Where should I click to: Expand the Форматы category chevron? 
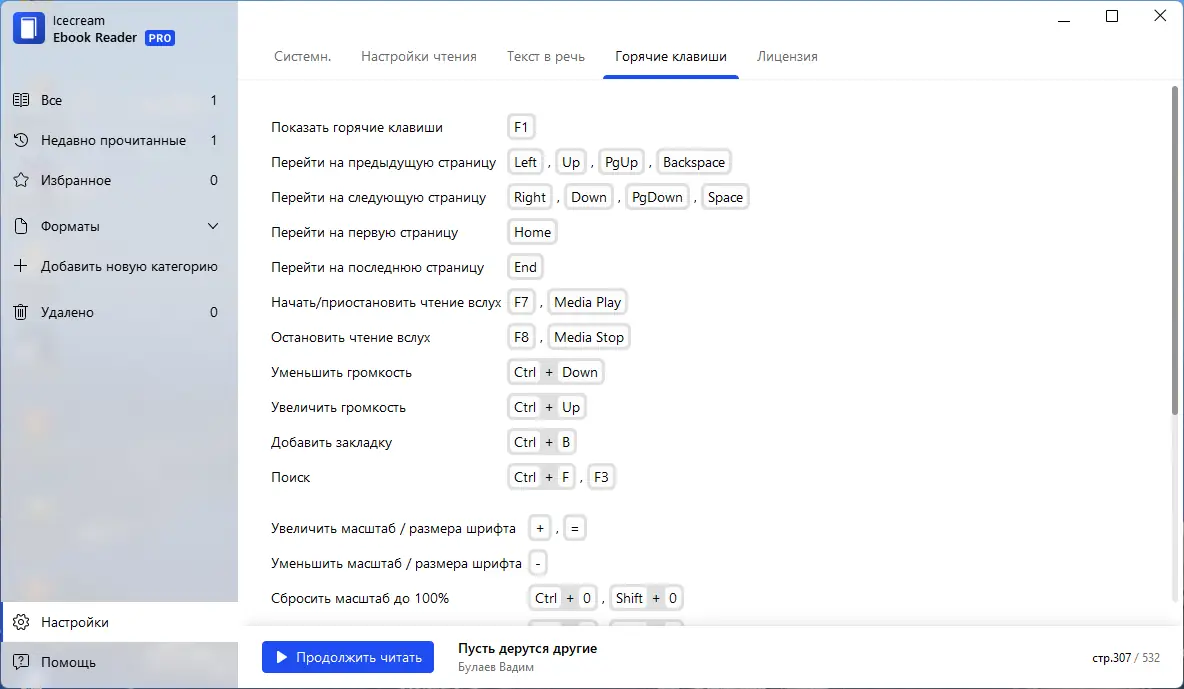click(212, 226)
